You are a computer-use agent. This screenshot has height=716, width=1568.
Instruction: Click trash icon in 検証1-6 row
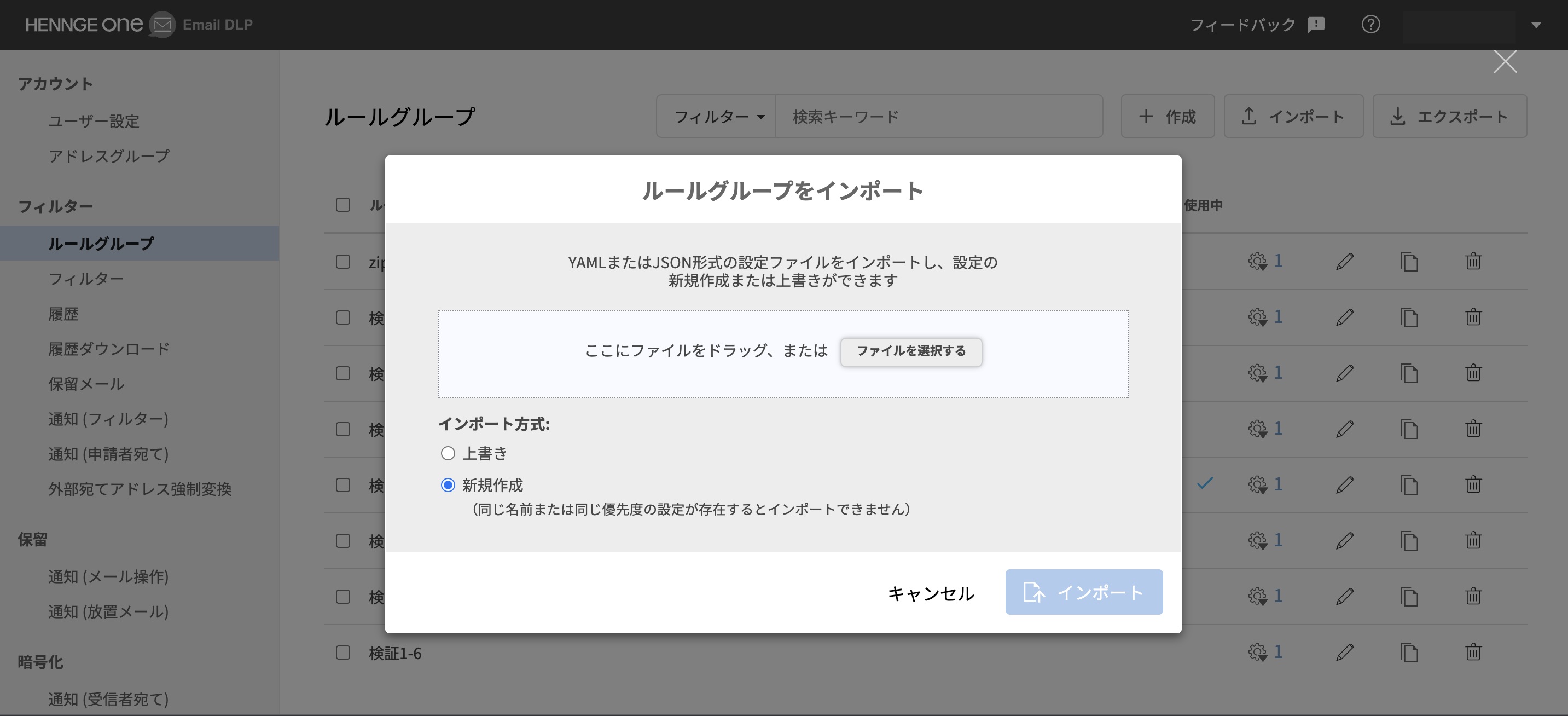pyautogui.click(x=1473, y=652)
